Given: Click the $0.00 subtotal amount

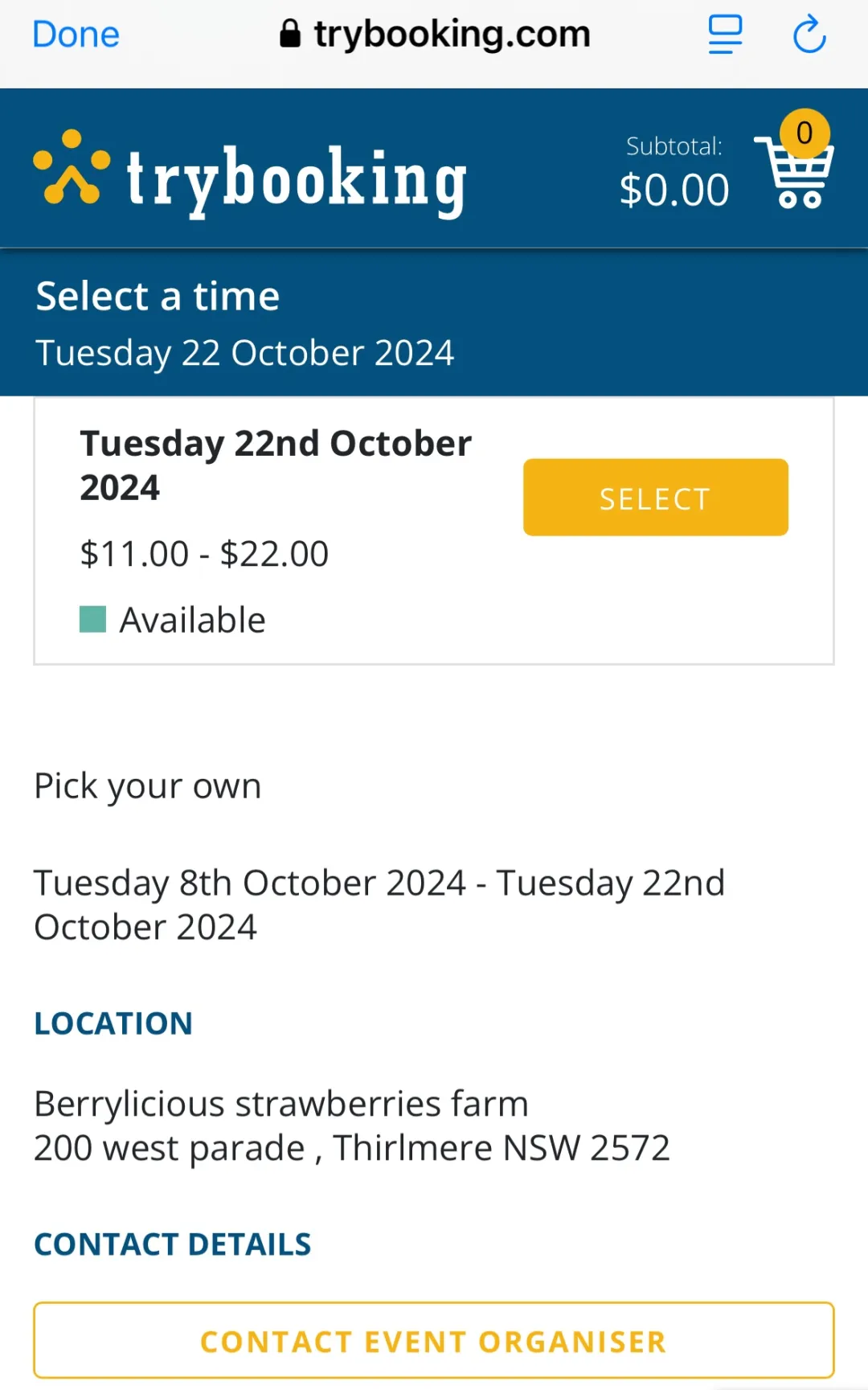Looking at the screenshot, I should 674,191.
